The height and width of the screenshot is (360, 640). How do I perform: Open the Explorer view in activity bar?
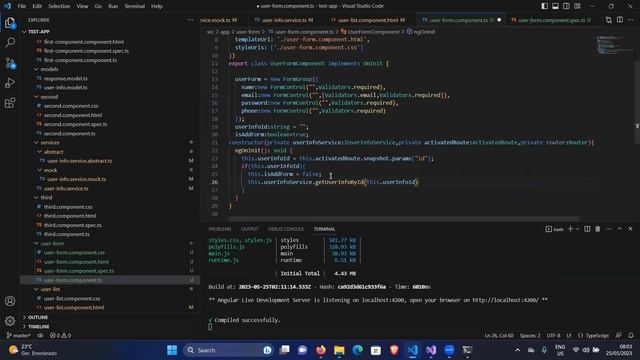point(10,23)
